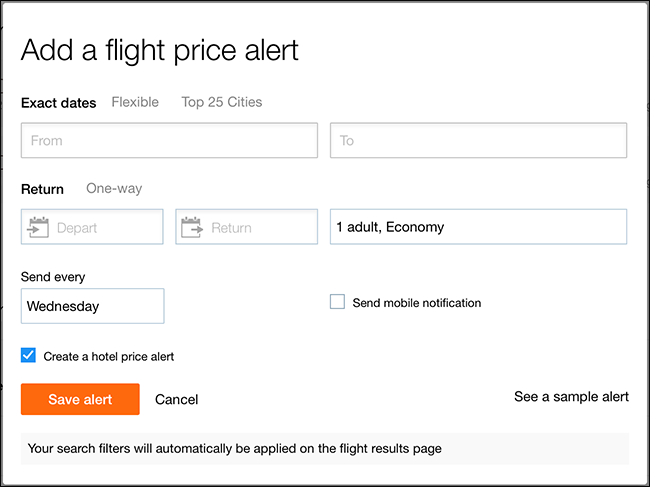The image size is (650, 487).
Task: Click the From city input field
Action: click(x=169, y=141)
